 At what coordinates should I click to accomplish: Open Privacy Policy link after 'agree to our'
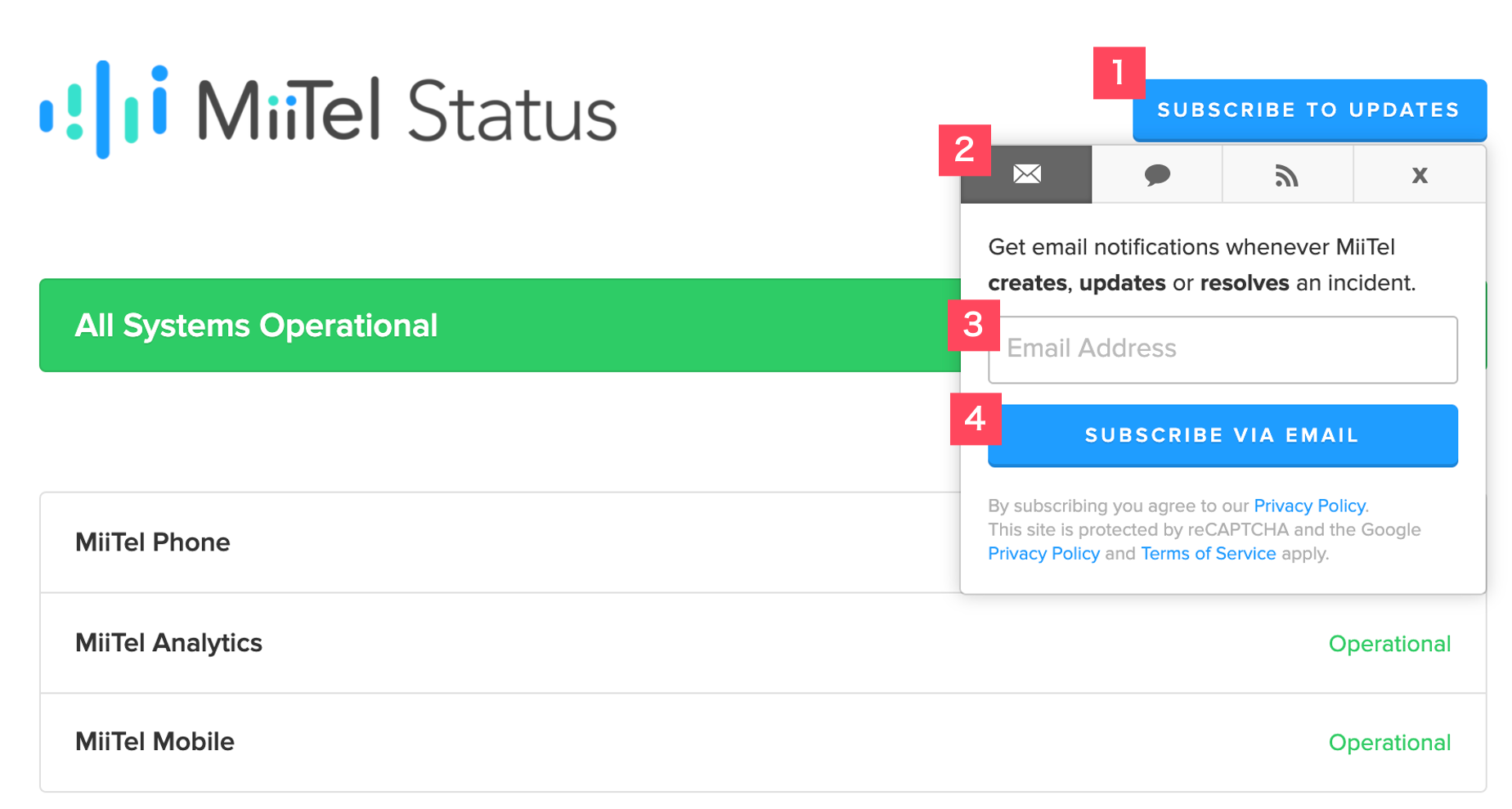[1309, 506]
